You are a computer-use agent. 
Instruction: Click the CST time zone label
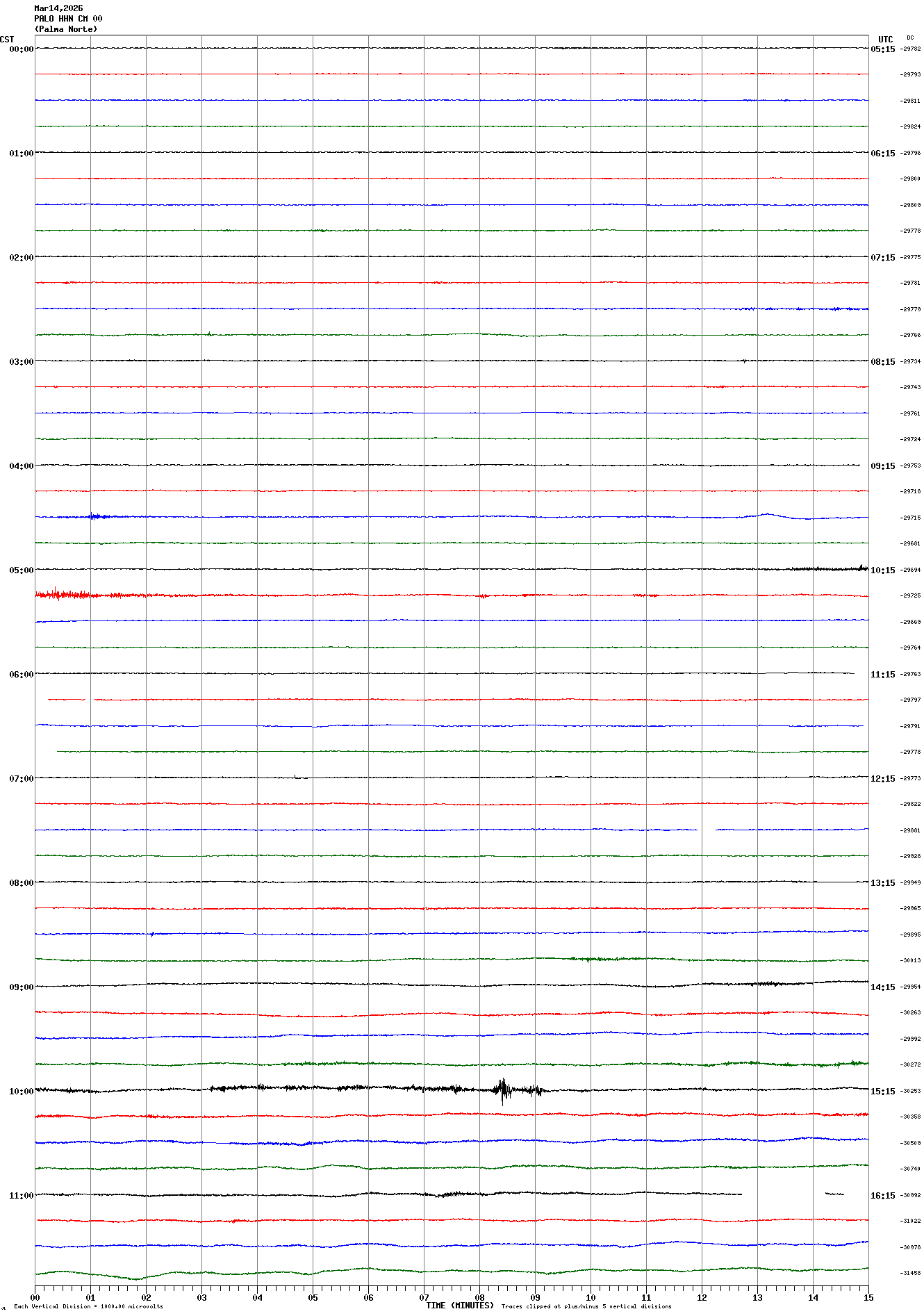(x=7, y=40)
